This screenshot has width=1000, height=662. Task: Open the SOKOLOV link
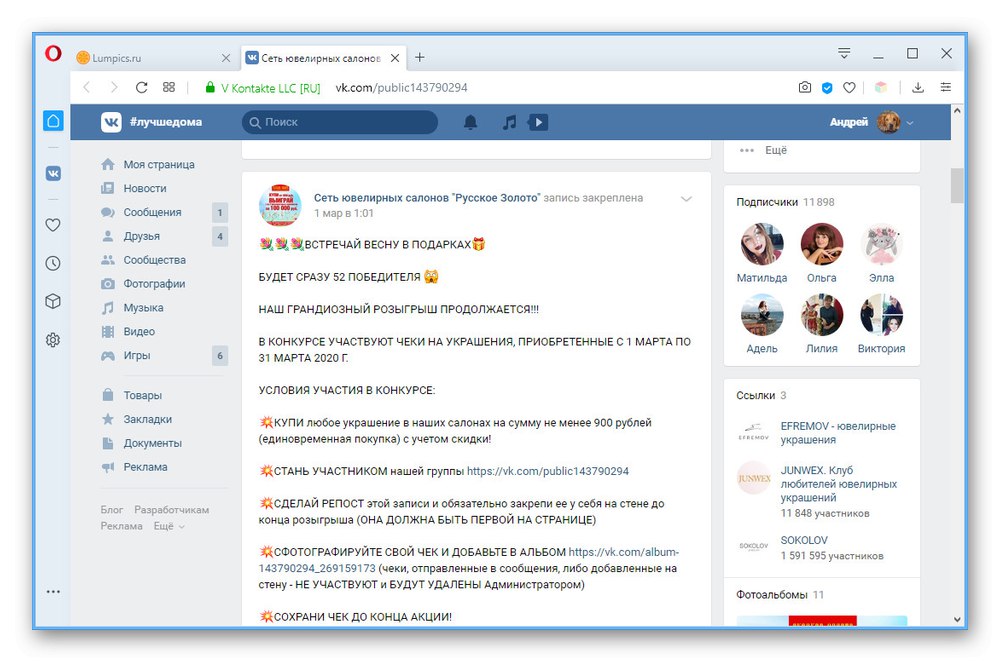[x=804, y=540]
